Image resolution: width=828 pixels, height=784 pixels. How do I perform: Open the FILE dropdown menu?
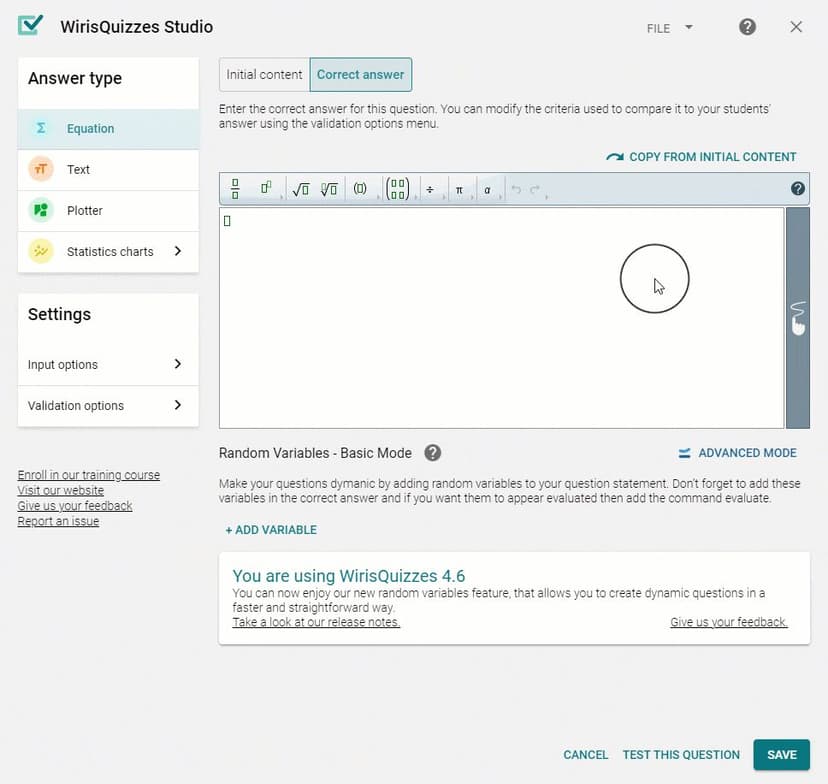pos(669,28)
